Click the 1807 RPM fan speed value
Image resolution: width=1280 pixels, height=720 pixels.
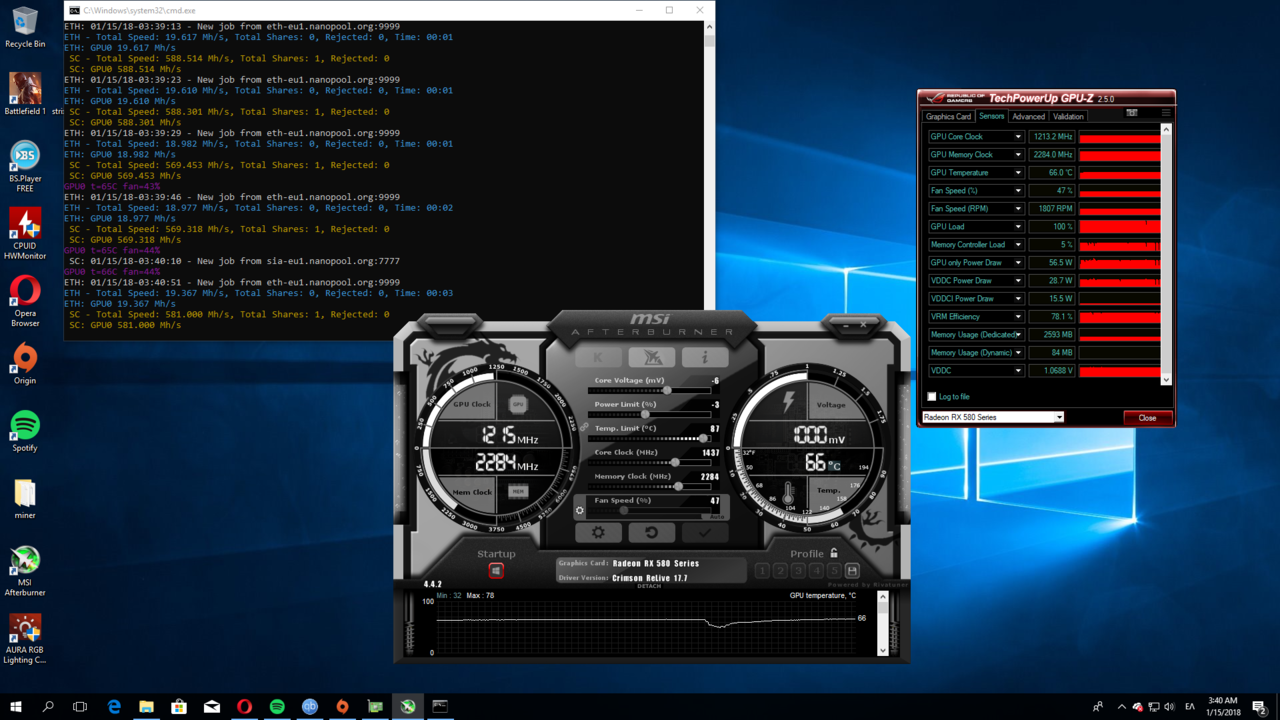1051,209
